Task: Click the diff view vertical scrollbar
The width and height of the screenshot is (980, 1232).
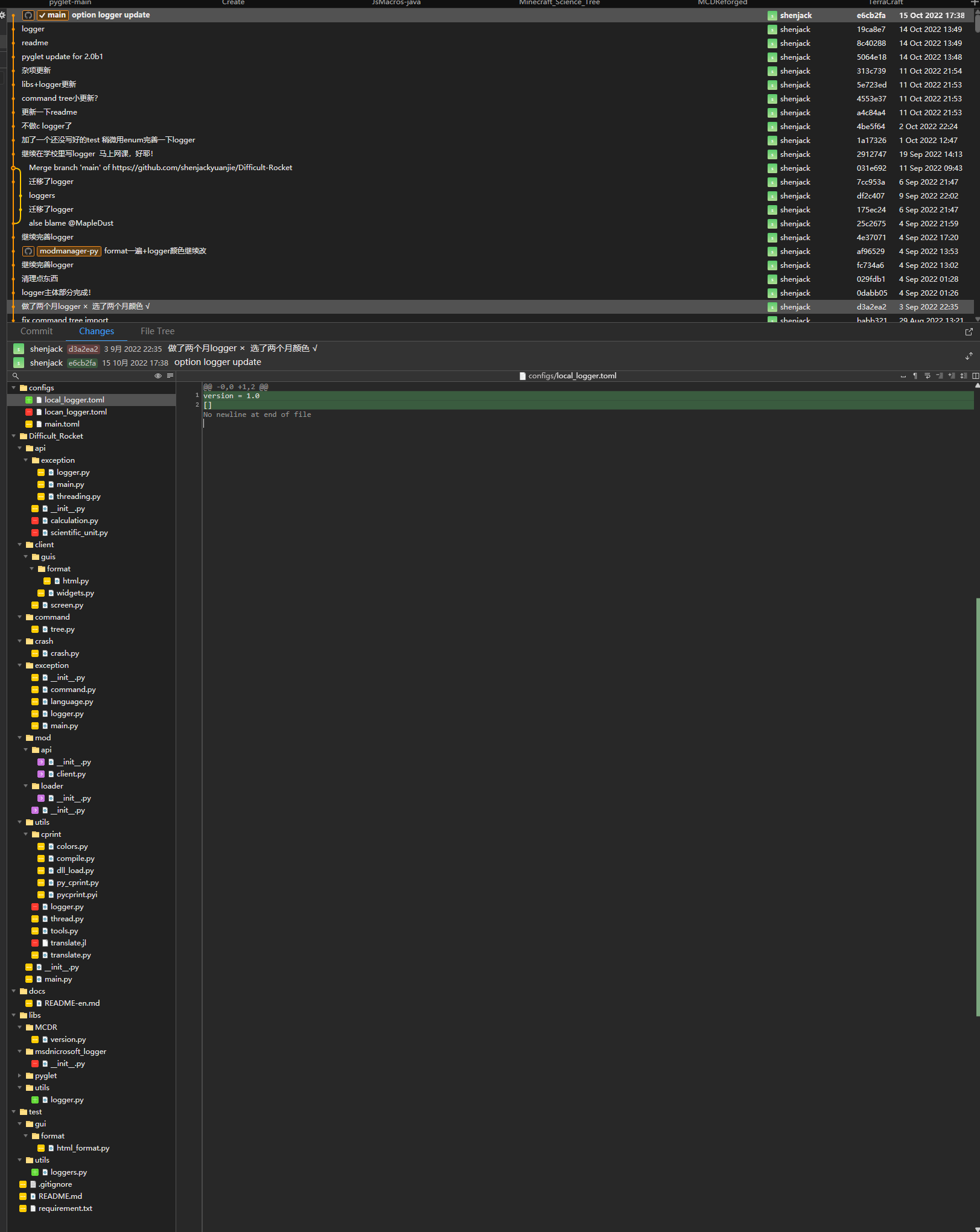Action: tap(977, 807)
